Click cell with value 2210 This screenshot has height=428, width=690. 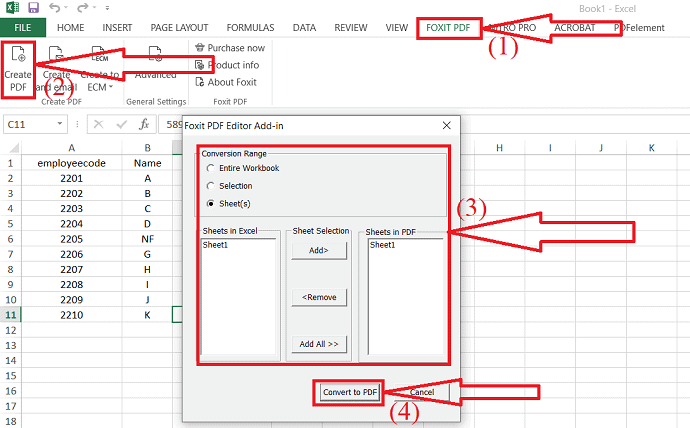(x=72, y=315)
